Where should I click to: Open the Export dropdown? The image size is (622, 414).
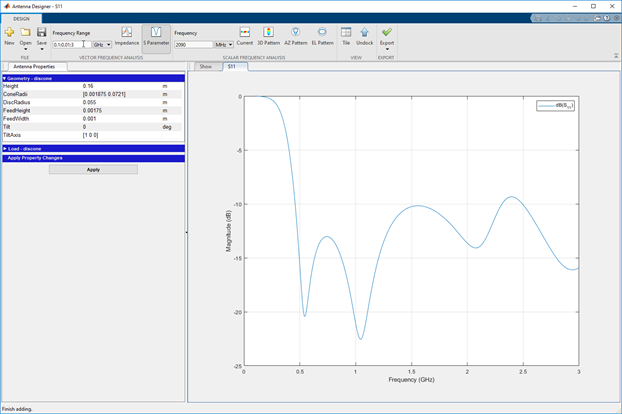pyautogui.click(x=387, y=48)
